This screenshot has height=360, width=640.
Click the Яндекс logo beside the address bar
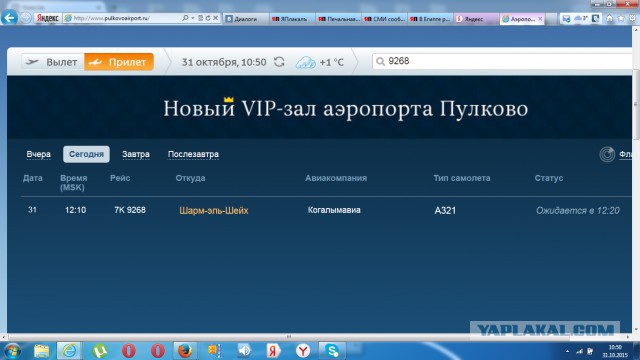coord(47,18)
